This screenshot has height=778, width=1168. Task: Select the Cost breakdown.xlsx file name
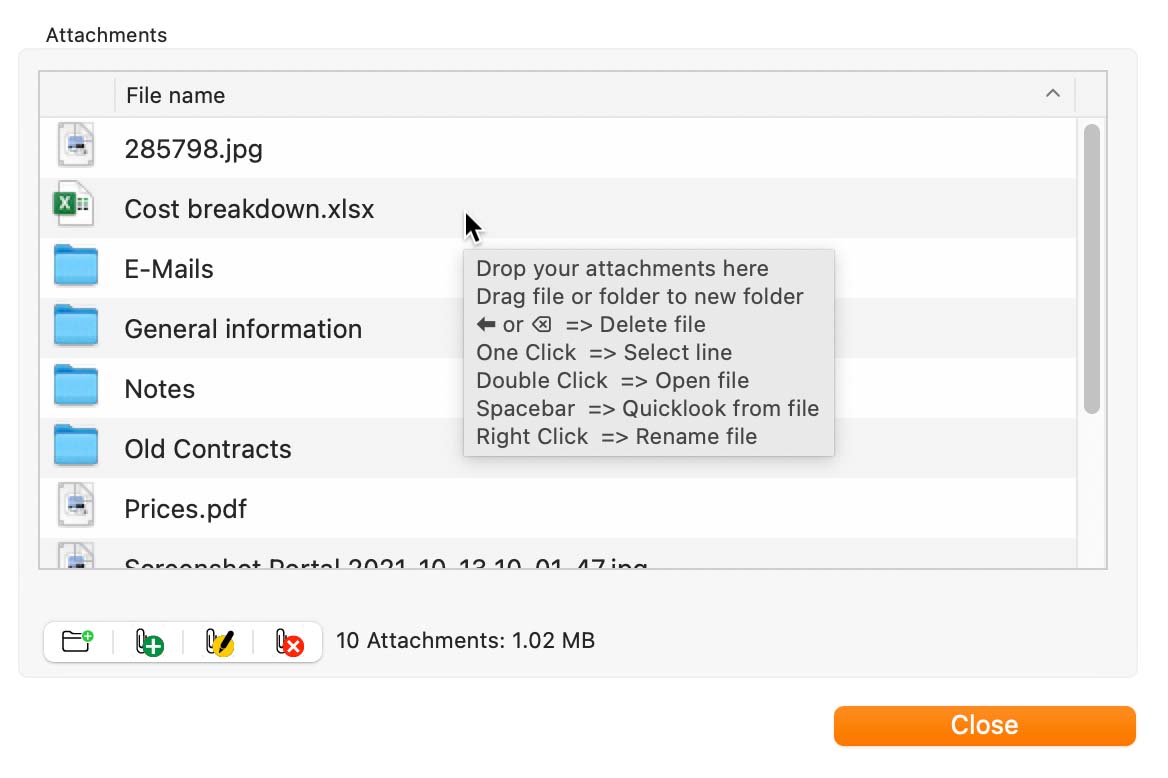click(249, 209)
